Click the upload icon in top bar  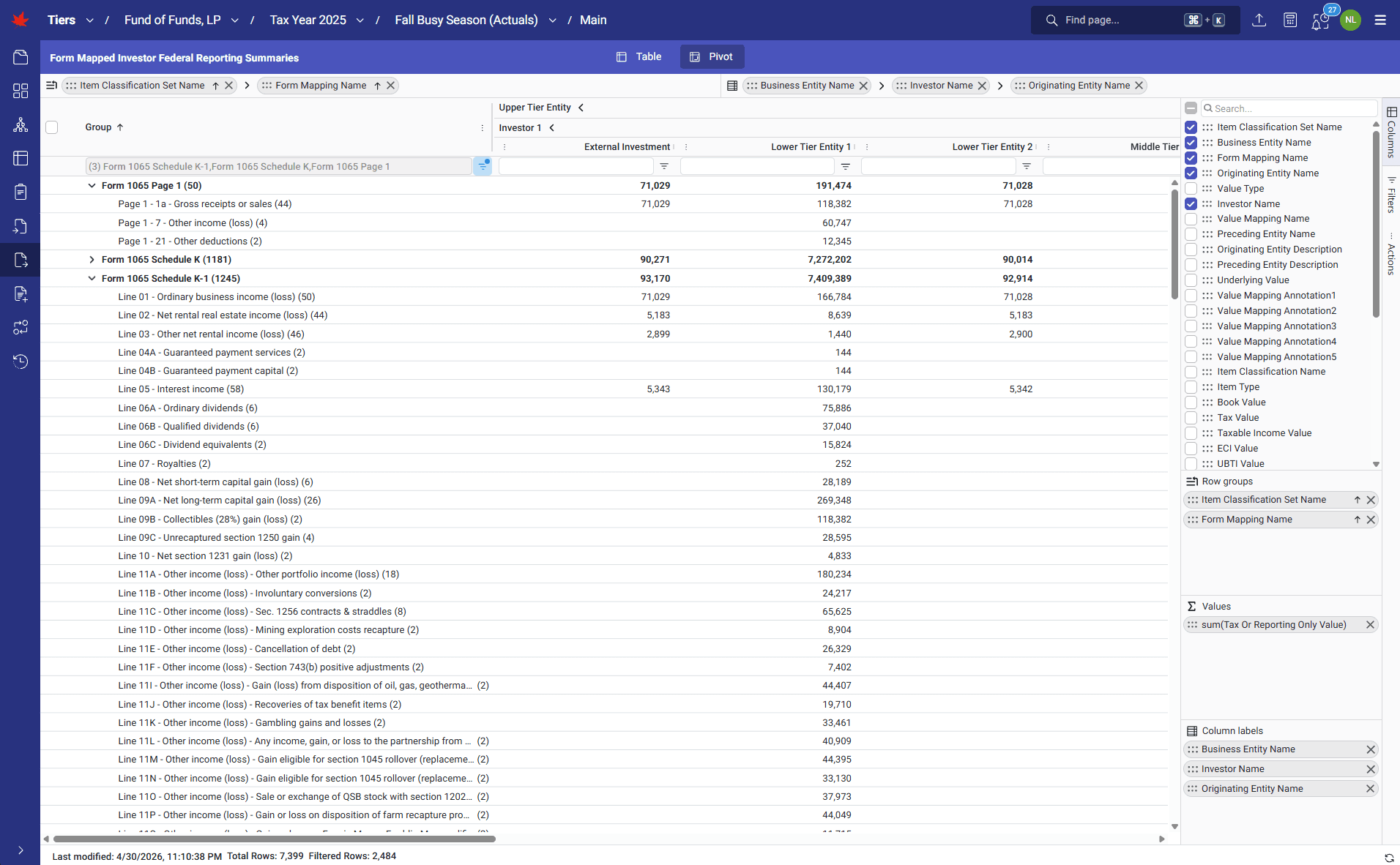coord(1259,20)
